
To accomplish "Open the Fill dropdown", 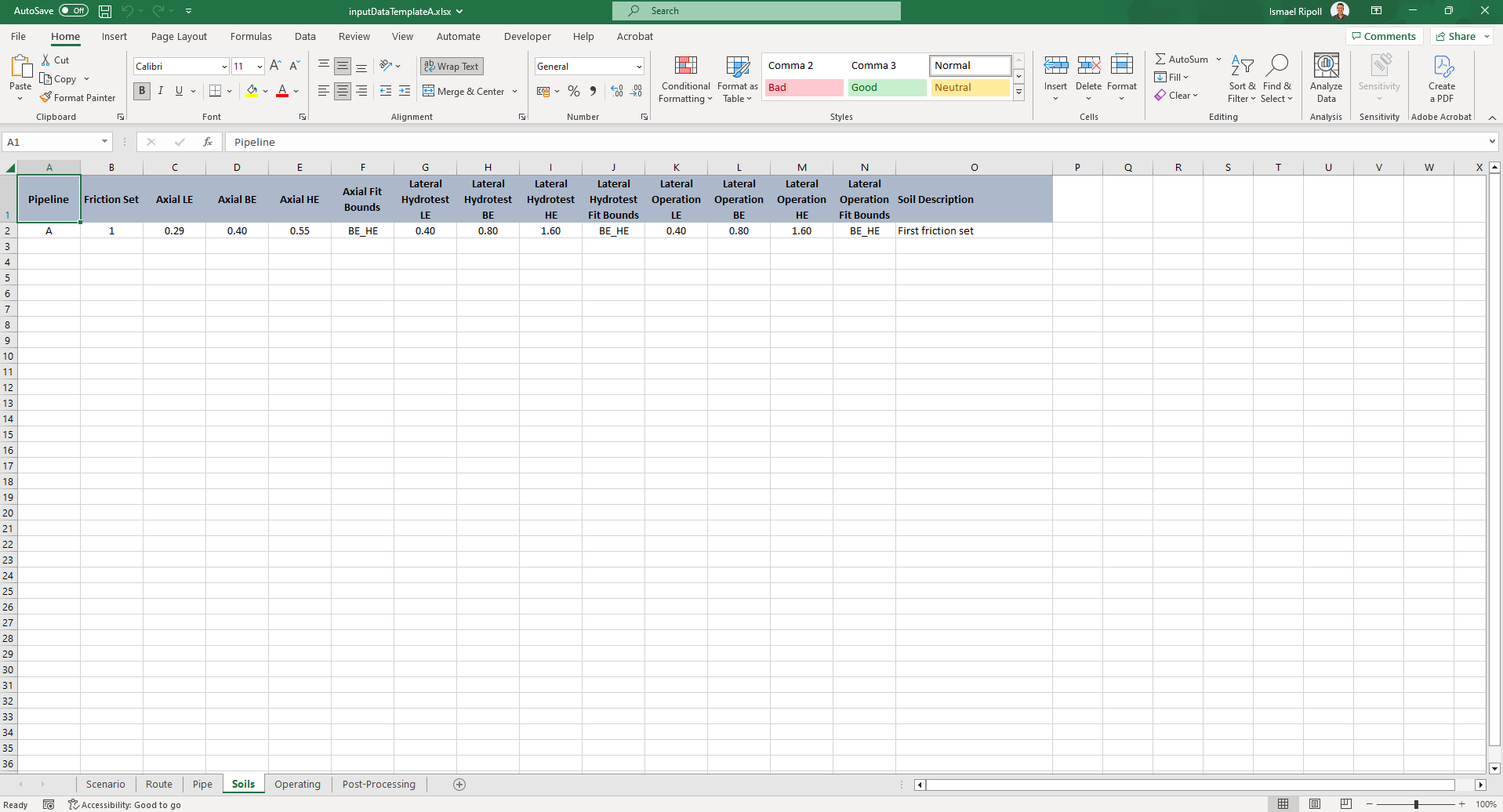I will [1171, 78].
